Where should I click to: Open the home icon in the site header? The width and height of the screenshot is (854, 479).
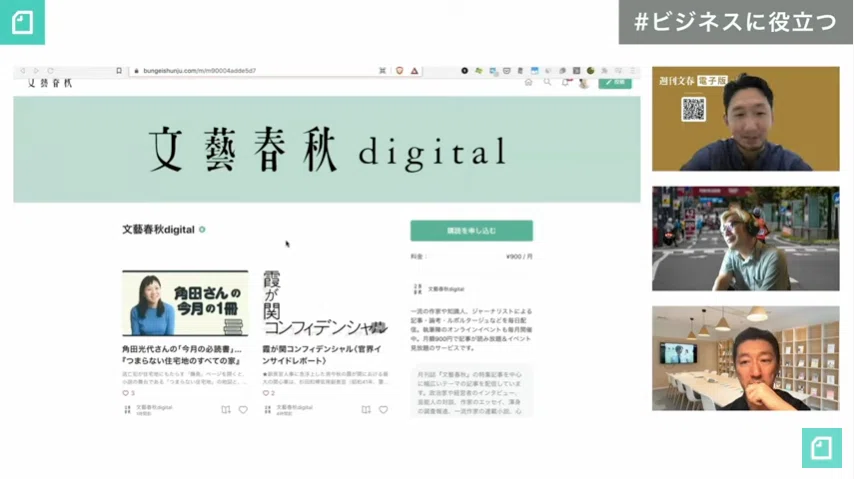[528, 82]
